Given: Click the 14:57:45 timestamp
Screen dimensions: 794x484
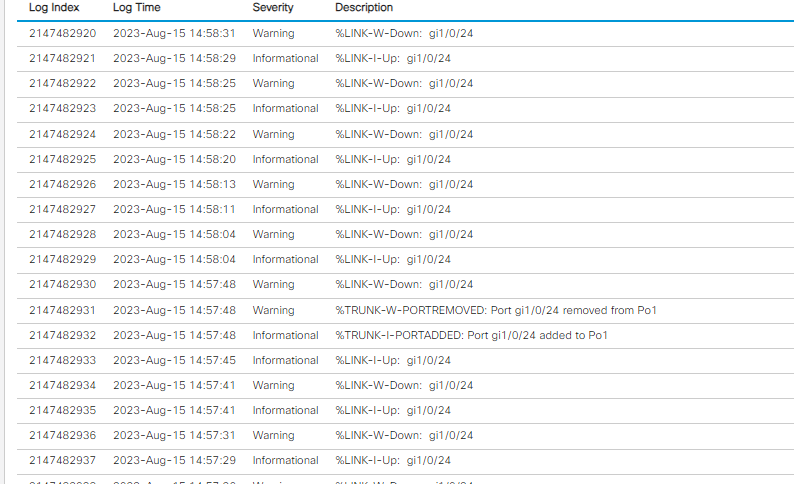Looking at the screenshot, I should (x=174, y=360).
